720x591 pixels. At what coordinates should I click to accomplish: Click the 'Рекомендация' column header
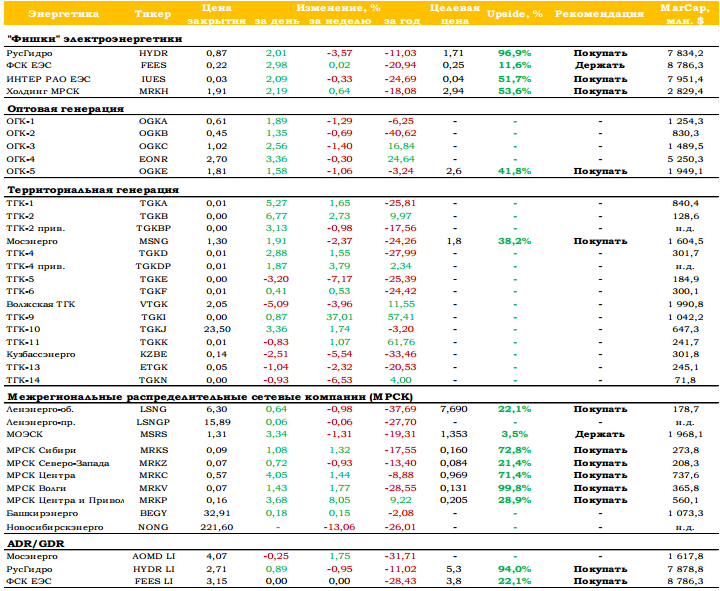pyautogui.click(x=599, y=14)
